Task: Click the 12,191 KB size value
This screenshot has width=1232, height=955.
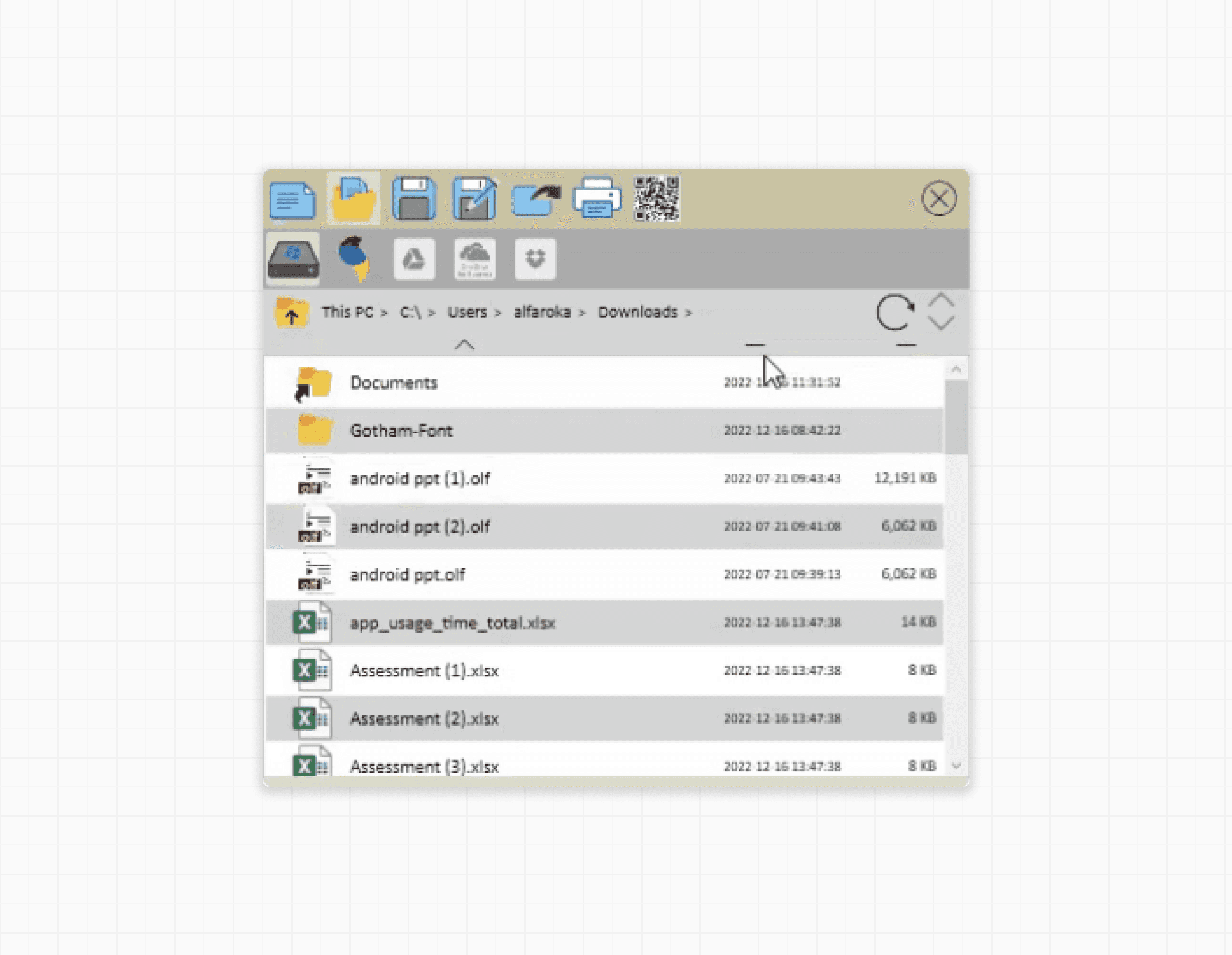Action: click(x=905, y=478)
